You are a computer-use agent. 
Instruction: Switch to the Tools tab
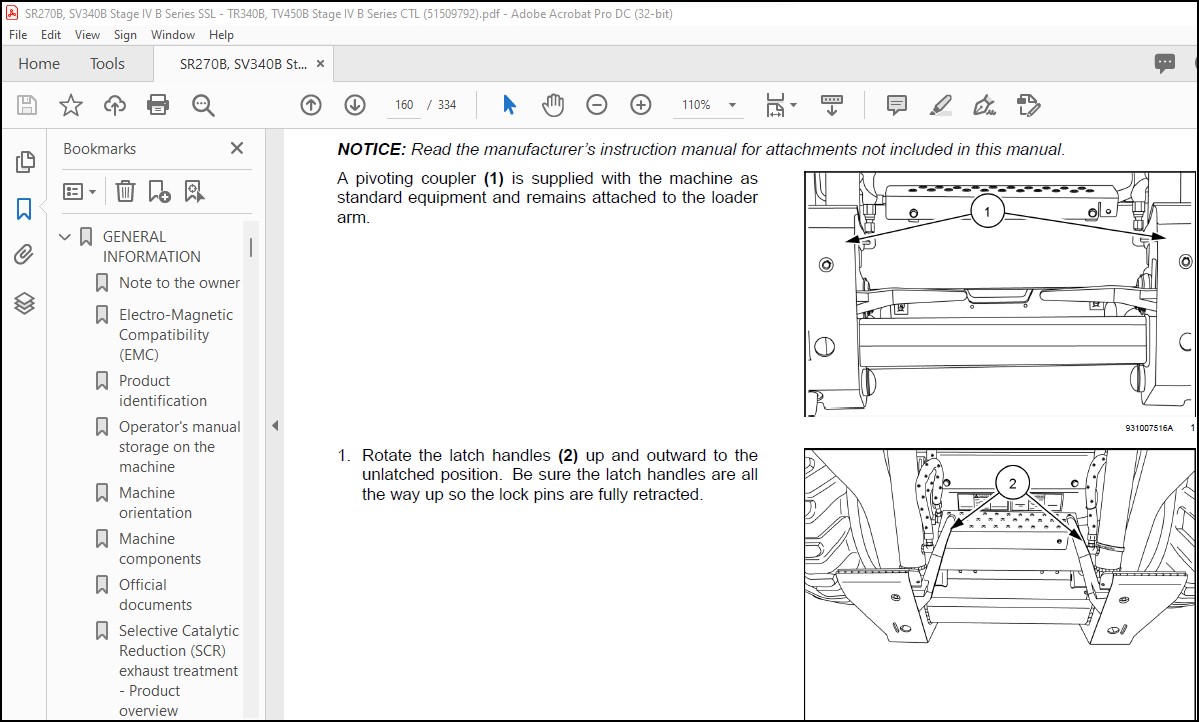107,63
